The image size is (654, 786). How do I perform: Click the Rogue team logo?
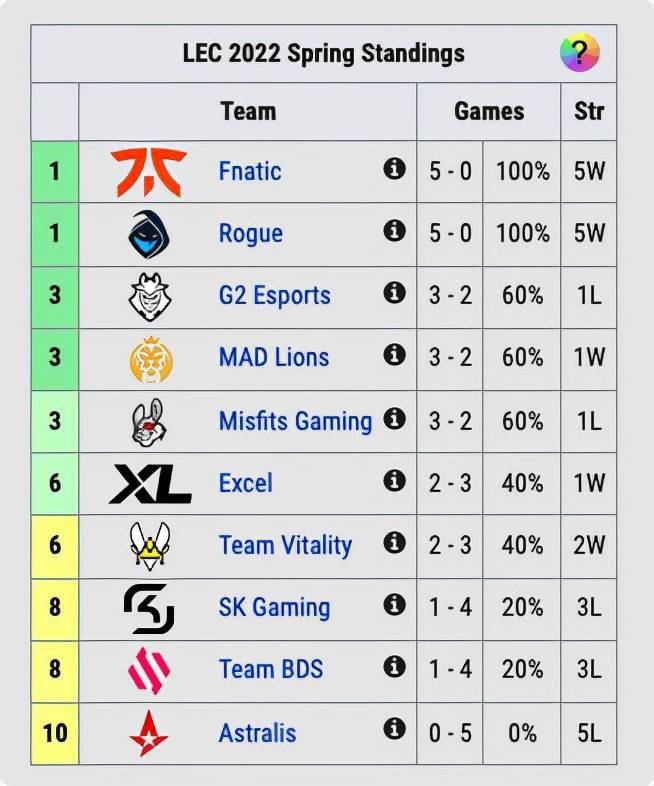(150, 233)
